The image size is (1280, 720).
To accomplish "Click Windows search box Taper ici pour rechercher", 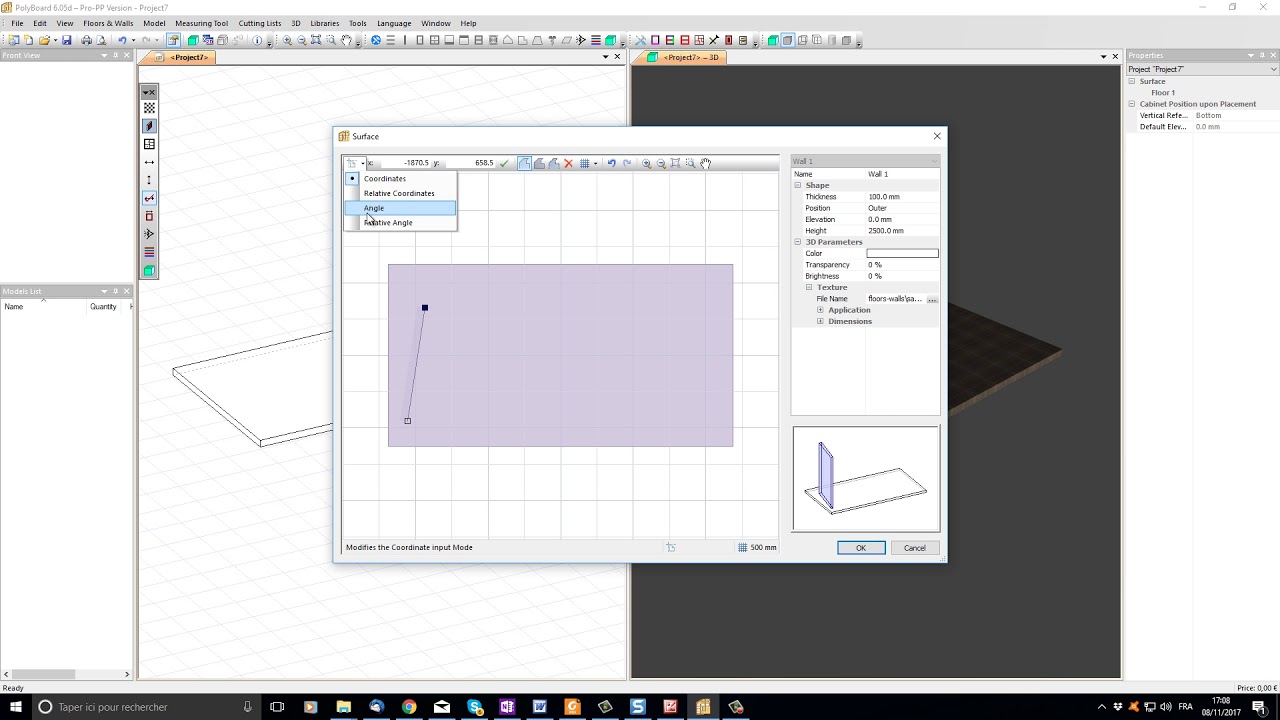I will click(145, 707).
